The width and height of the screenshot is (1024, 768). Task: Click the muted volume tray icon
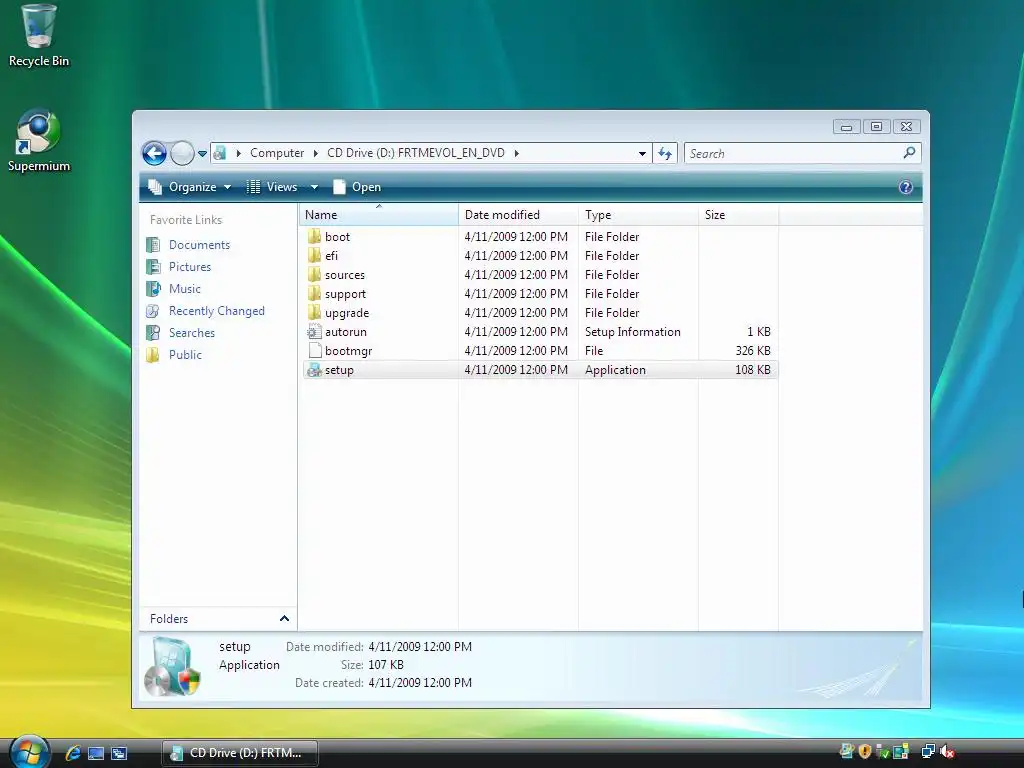pyautogui.click(x=946, y=752)
